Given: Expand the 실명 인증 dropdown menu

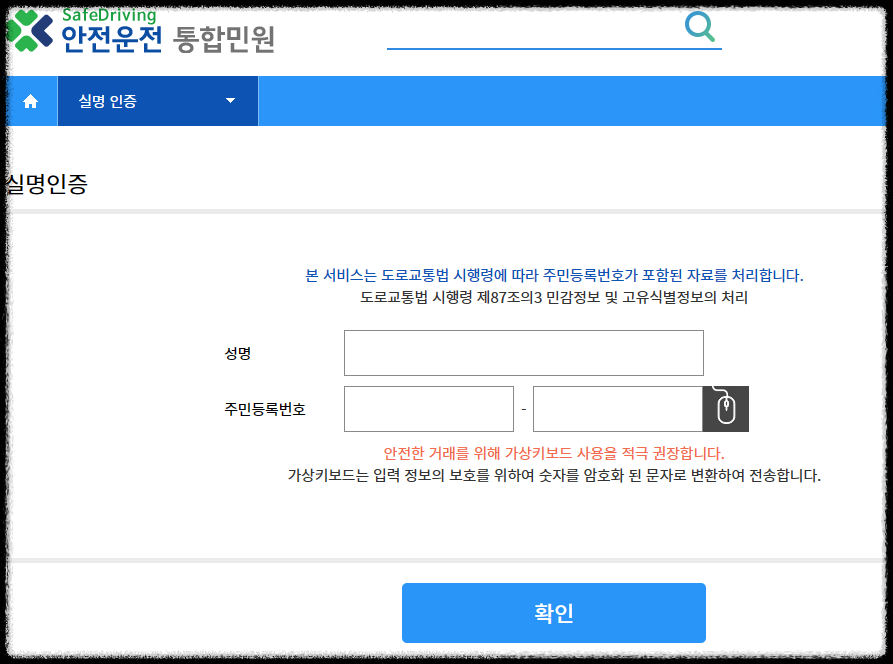Looking at the screenshot, I should pos(158,101).
